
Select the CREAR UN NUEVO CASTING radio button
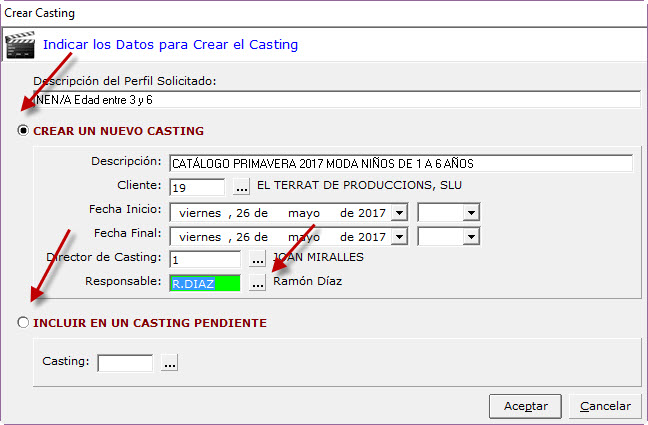pos(23,131)
